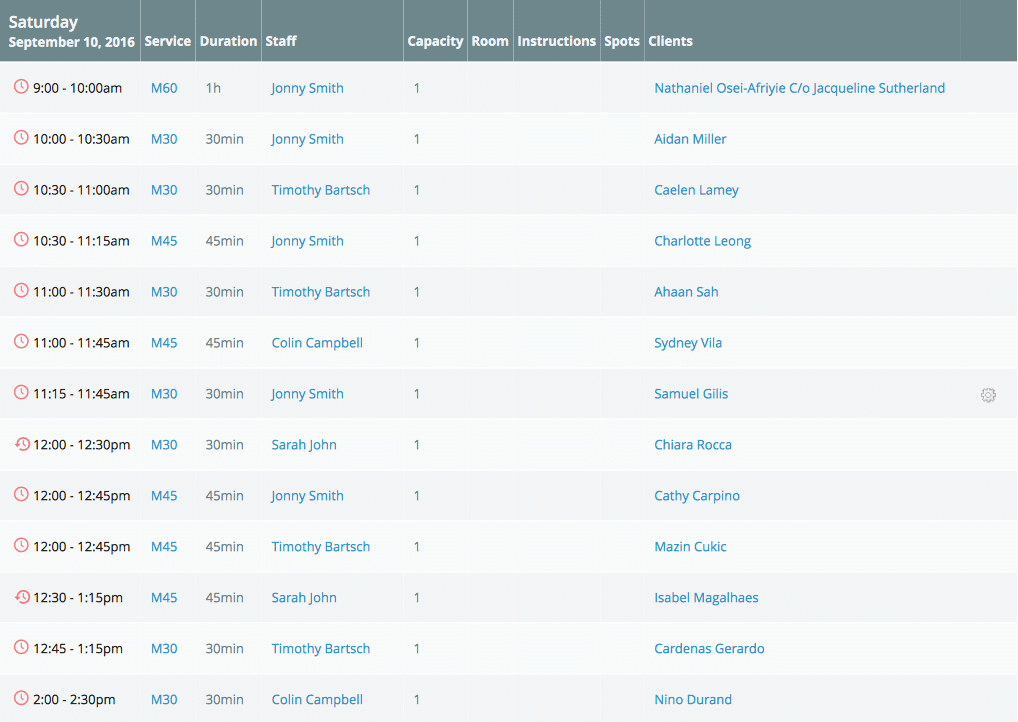Open client Cardenas Gerardo

[709, 649]
